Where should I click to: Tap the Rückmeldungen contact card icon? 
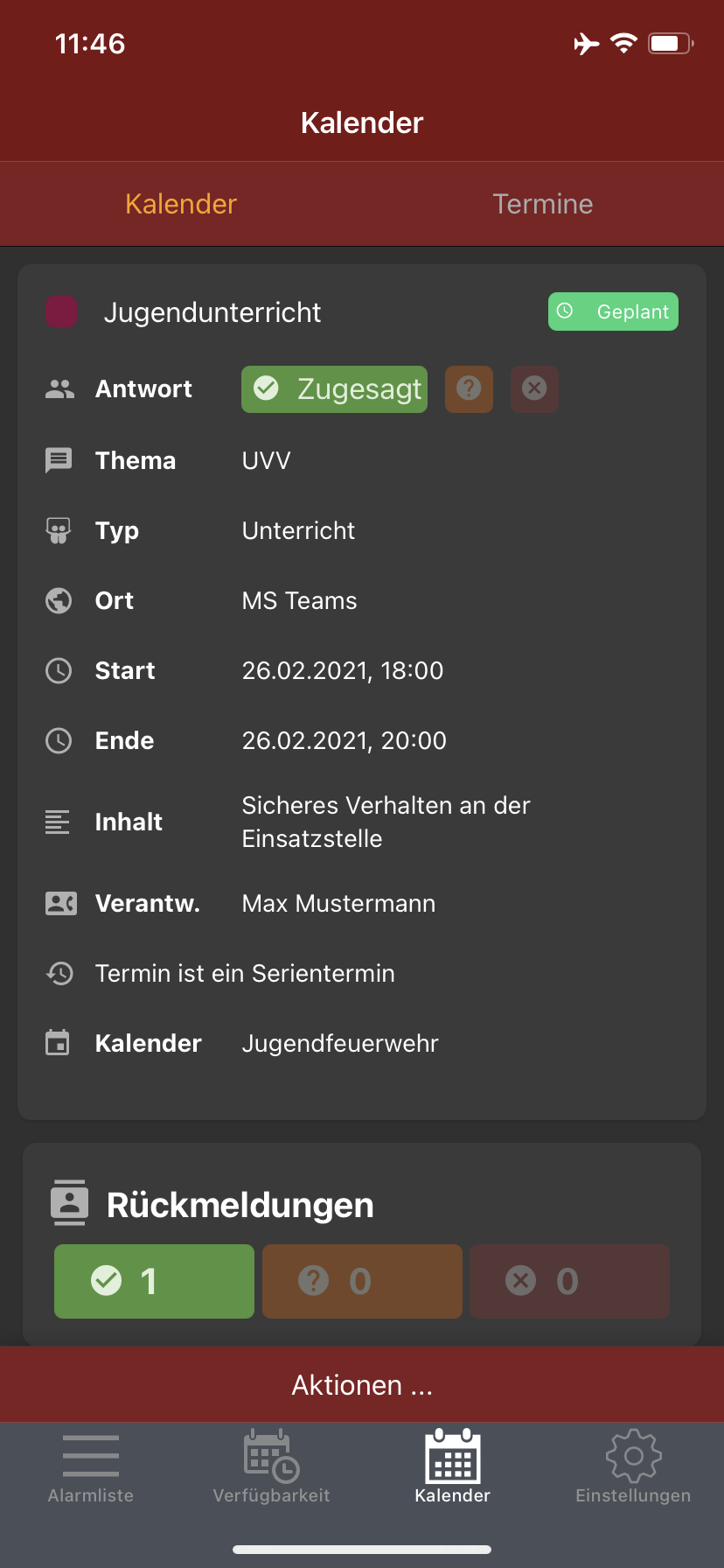coord(69,1203)
